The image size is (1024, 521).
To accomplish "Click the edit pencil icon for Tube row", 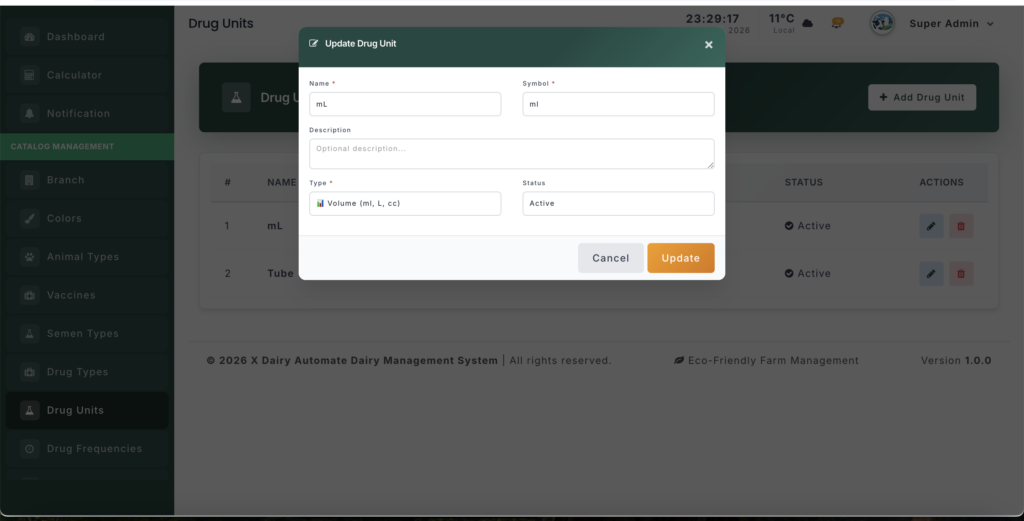I will point(931,273).
